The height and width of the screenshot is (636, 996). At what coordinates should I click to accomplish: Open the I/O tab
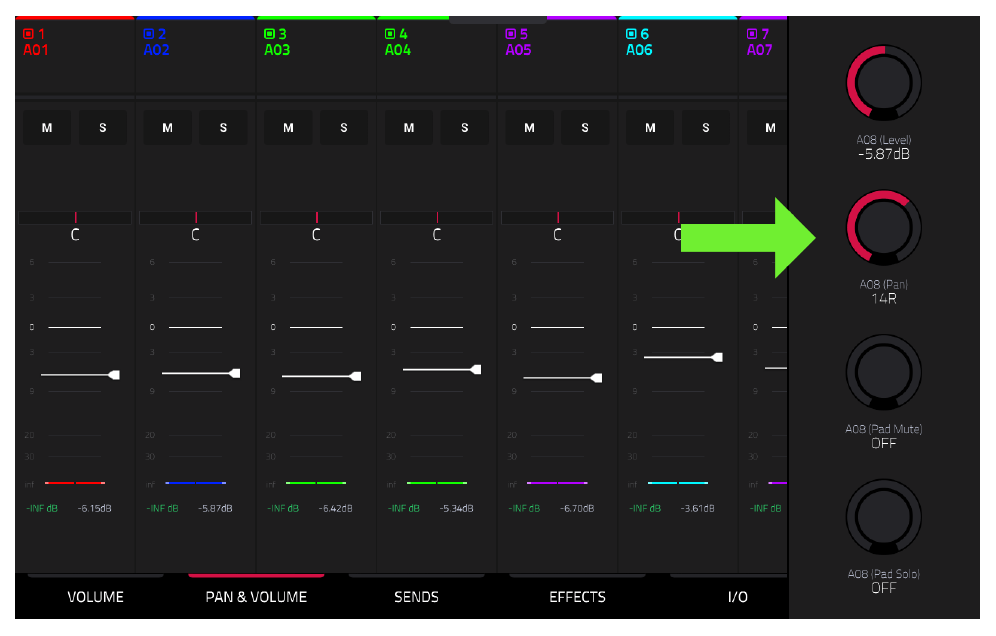(x=737, y=597)
